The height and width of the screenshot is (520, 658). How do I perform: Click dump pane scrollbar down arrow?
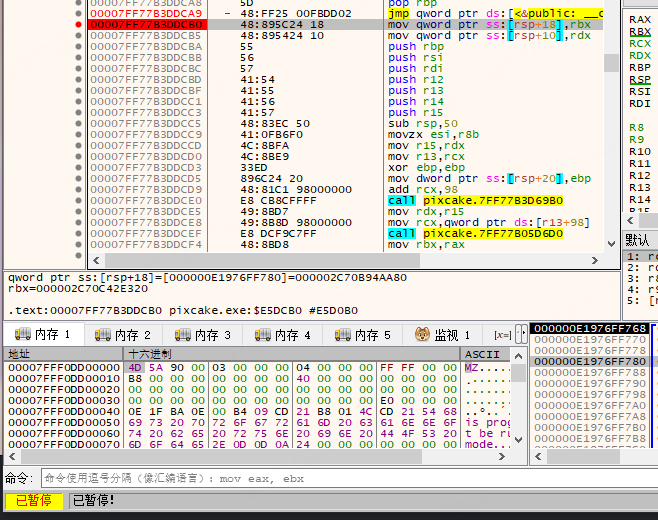coord(519,440)
